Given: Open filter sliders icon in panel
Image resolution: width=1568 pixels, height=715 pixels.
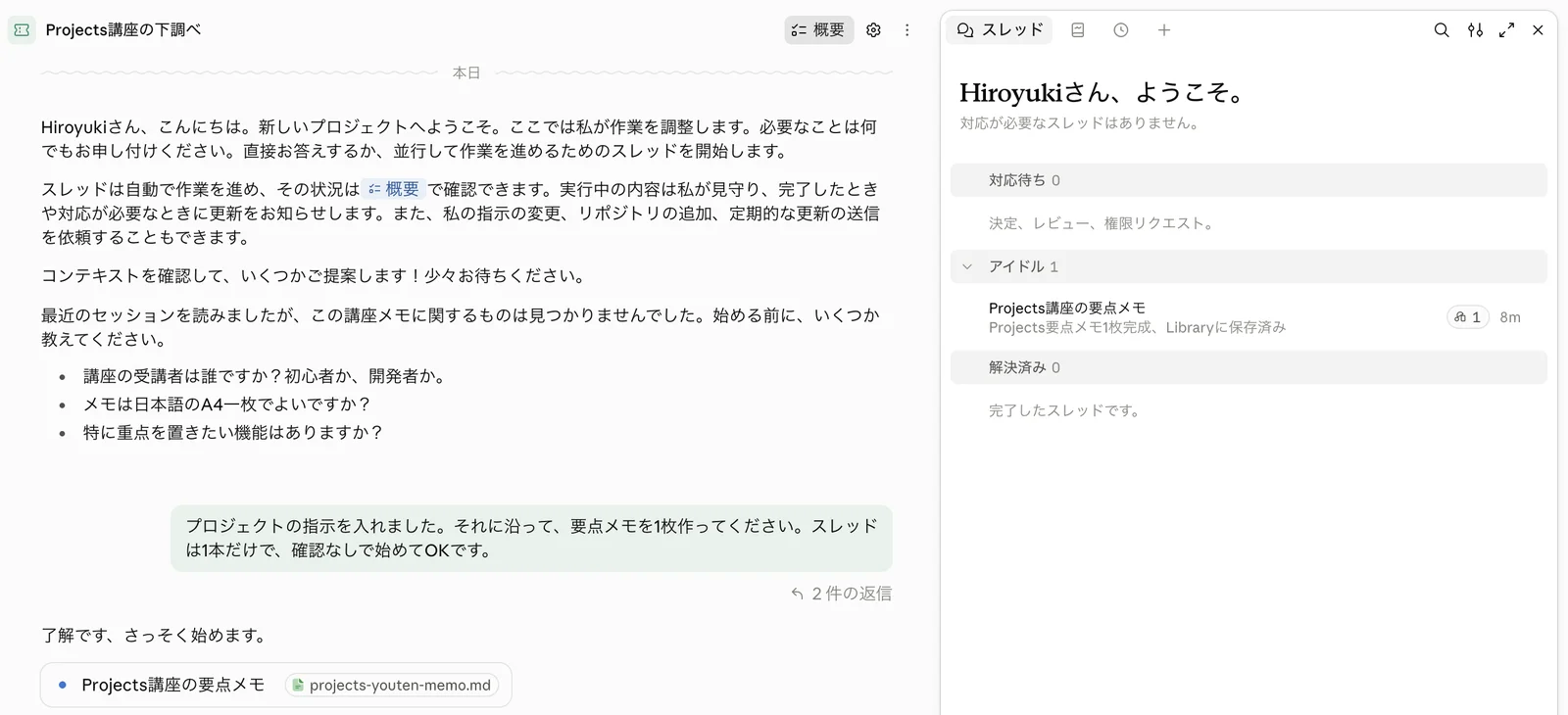Looking at the screenshot, I should coord(1475,30).
